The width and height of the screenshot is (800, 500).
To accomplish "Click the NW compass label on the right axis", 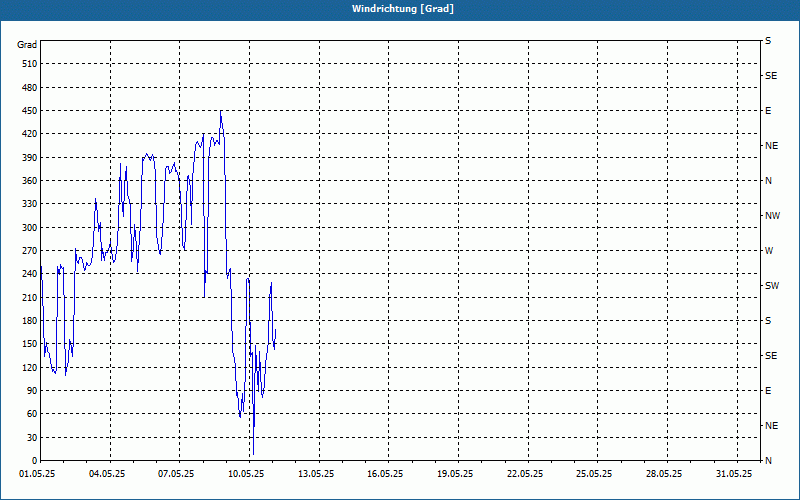I will 772,216.
